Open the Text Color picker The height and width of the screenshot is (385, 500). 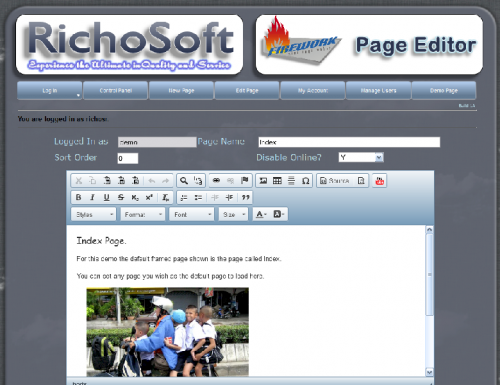[261, 214]
